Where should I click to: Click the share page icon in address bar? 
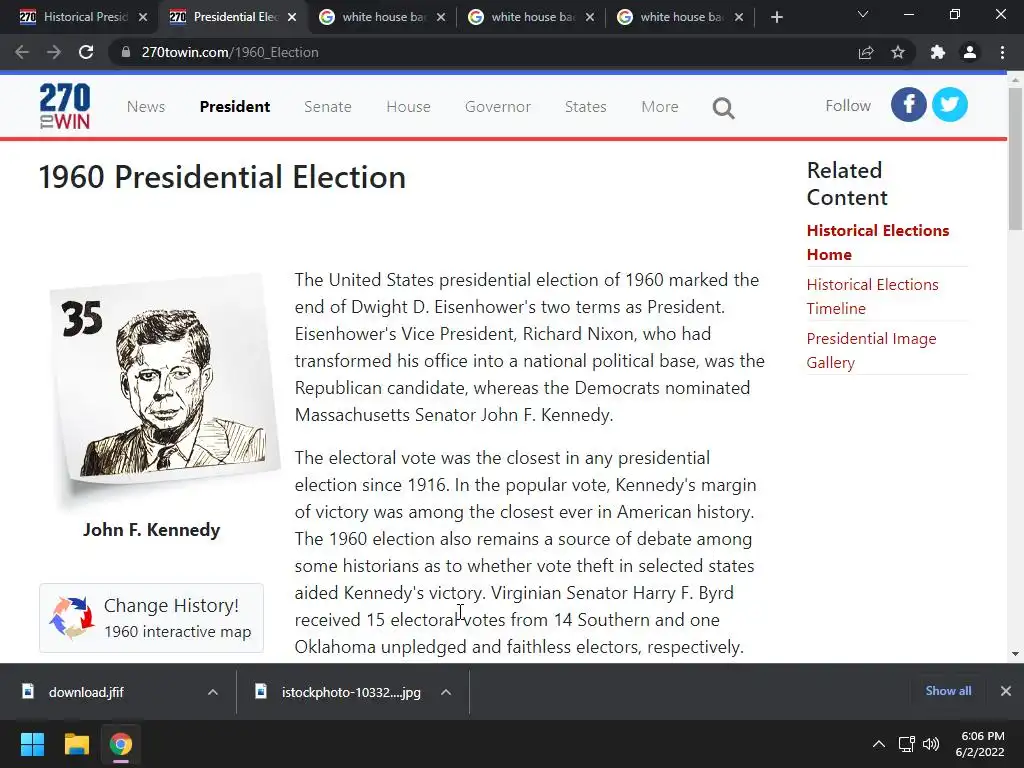[865, 52]
